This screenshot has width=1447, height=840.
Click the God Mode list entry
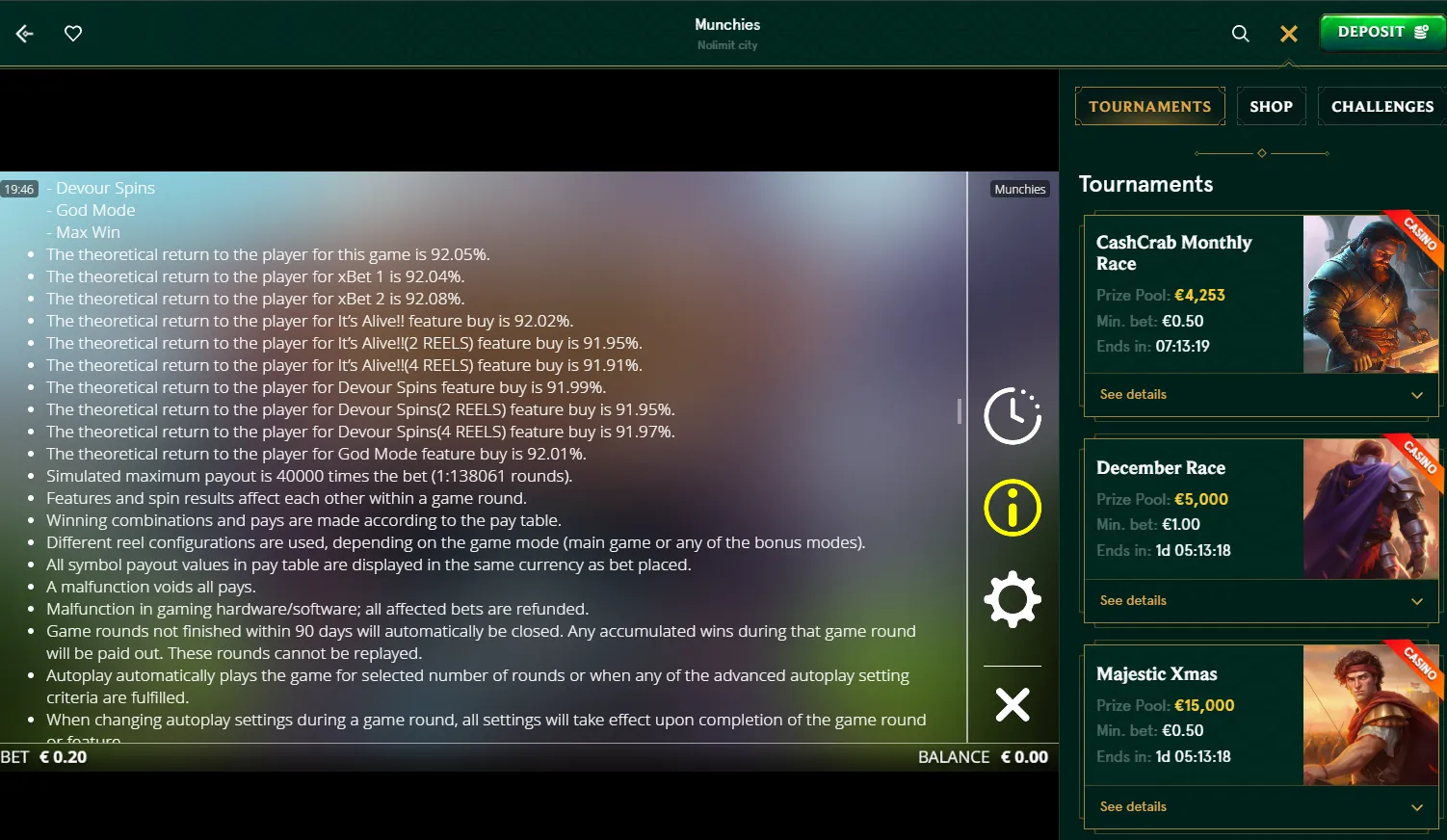pos(91,210)
